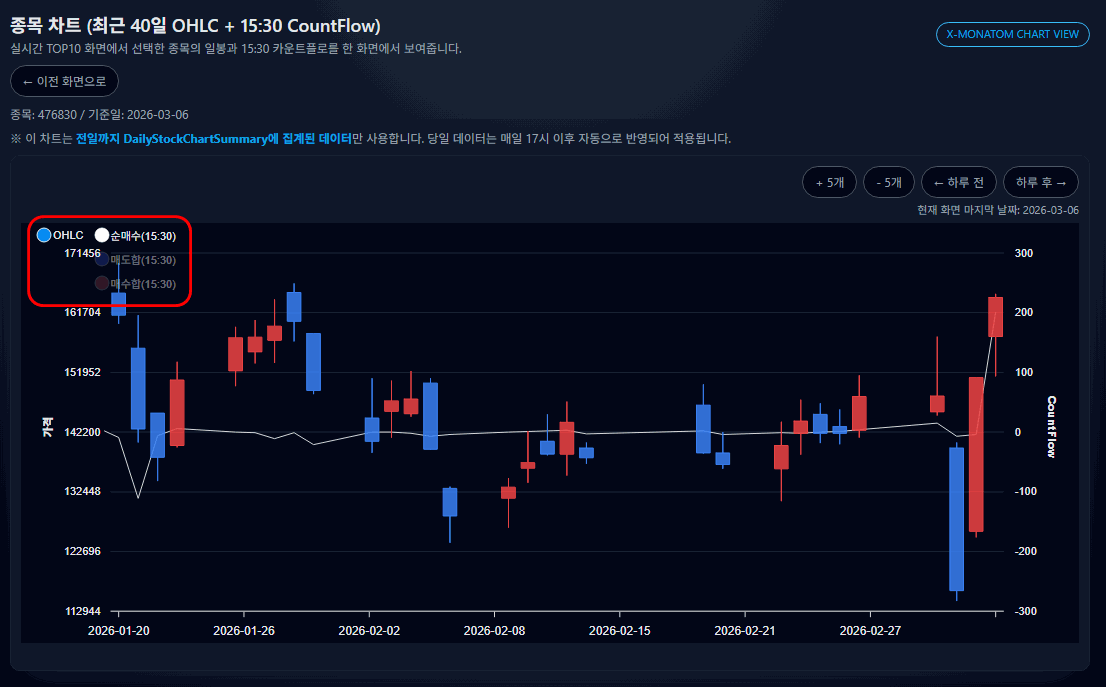Go back one day with ← 하루 전
This screenshot has width=1106, height=687.
pos(958,182)
